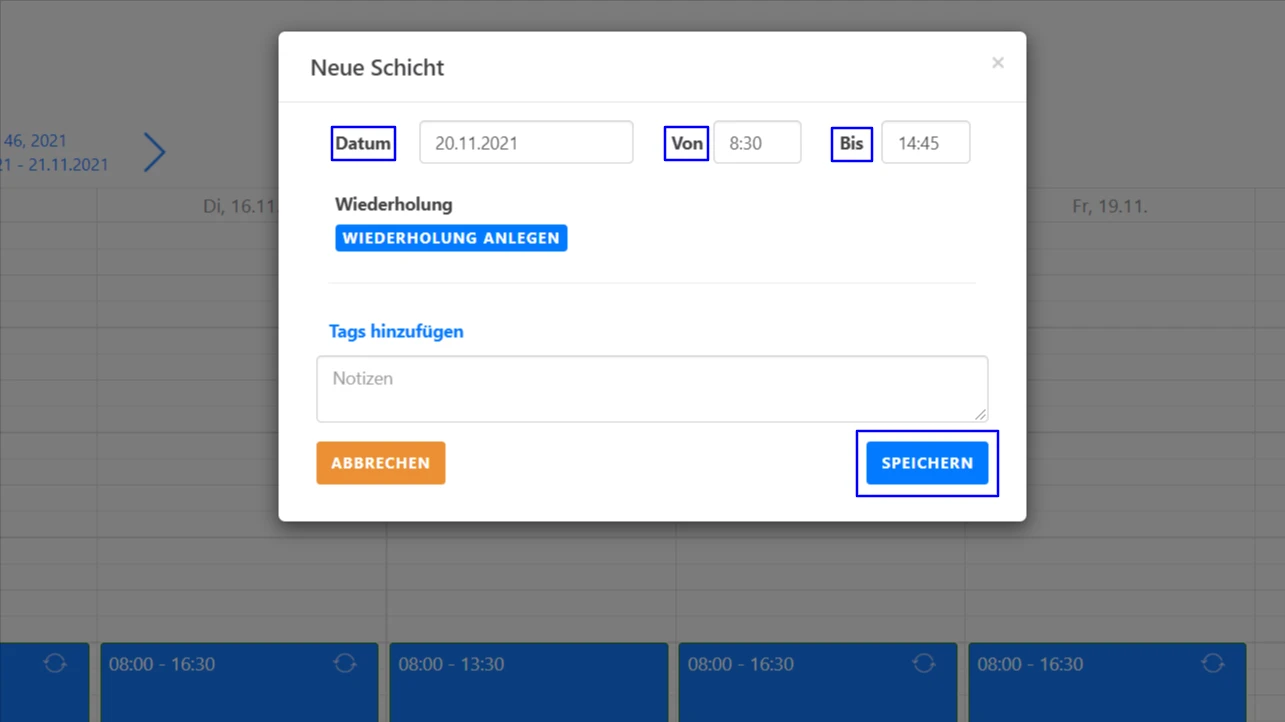The width and height of the screenshot is (1285, 722).
Task: Click into the Notizen text area
Action: tap(651, 389)
